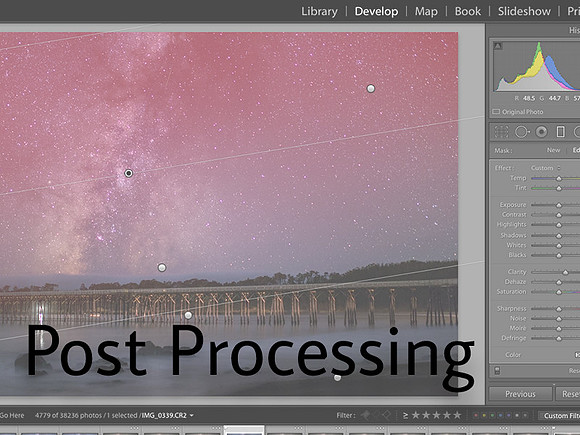
Task: Select the Red Eye Correction tool
Action: coord(542,132)
